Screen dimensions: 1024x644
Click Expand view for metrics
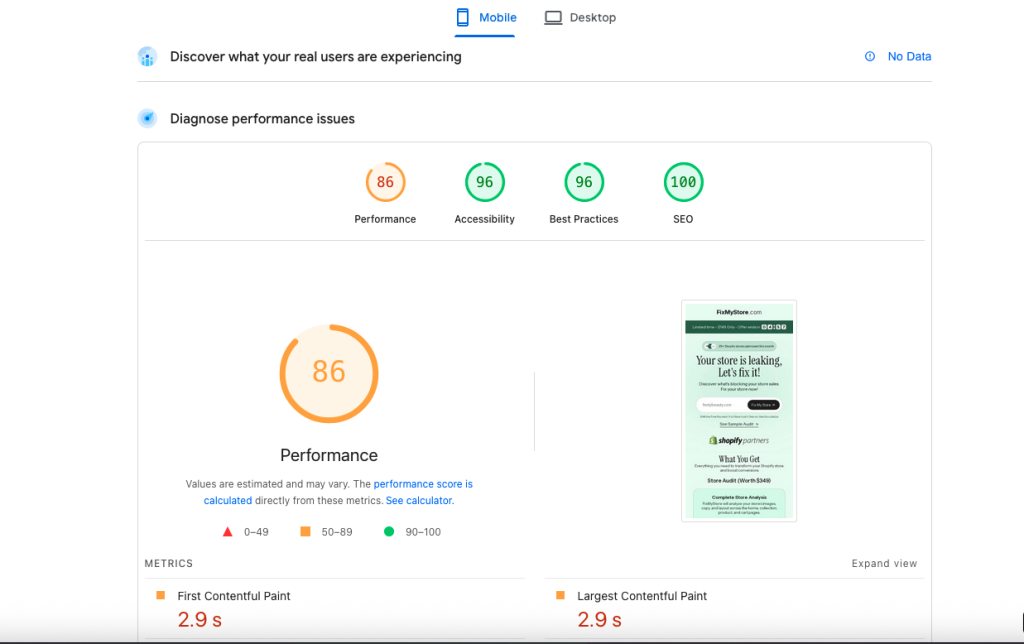pyautogui.click(x=884, y=564)
